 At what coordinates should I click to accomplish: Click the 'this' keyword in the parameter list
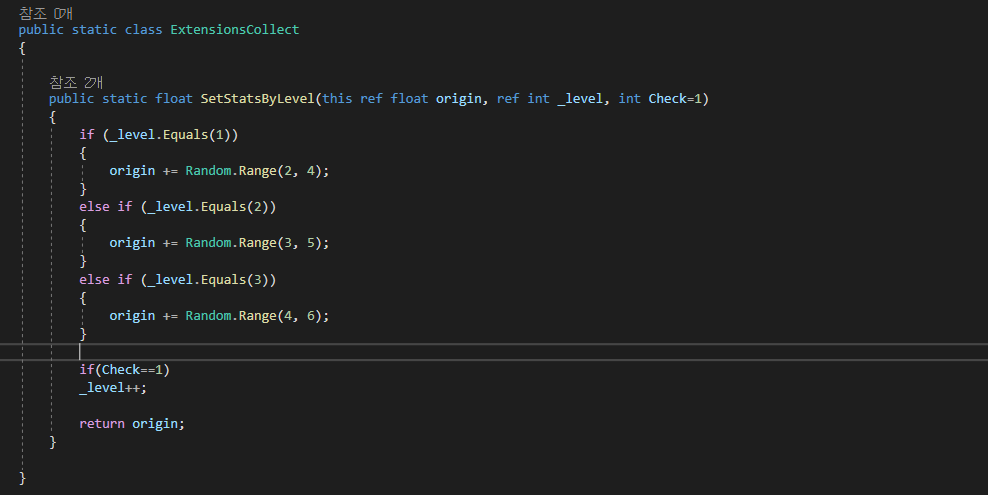click(337, 99)
